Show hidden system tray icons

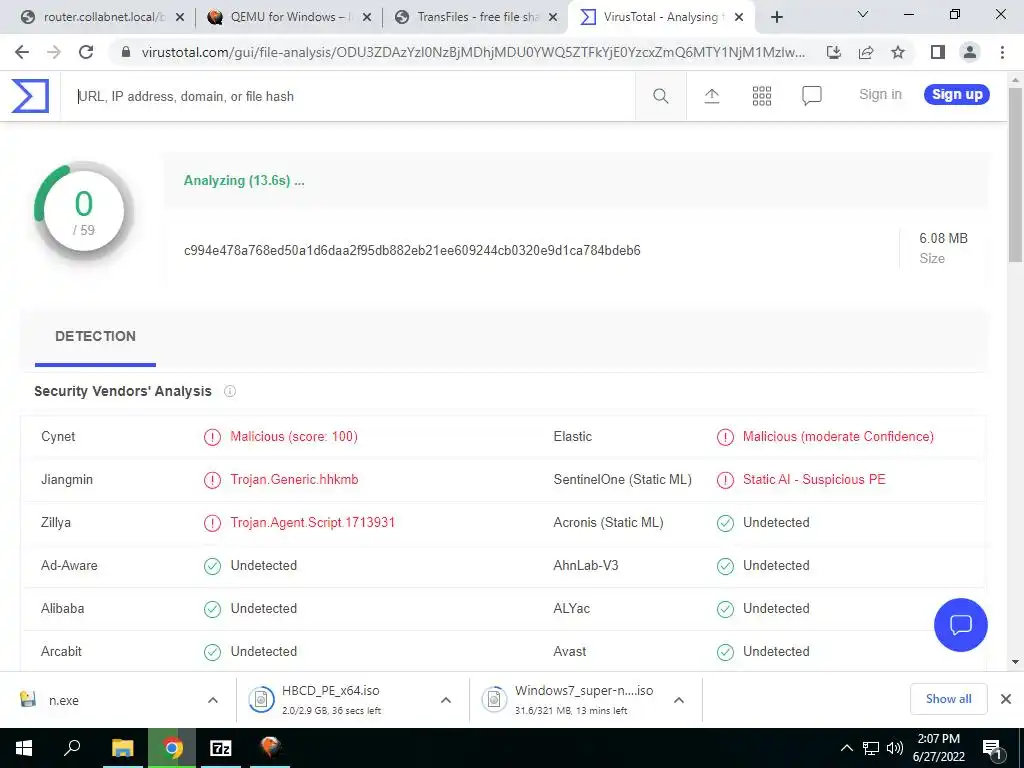[x=846, y=748]
